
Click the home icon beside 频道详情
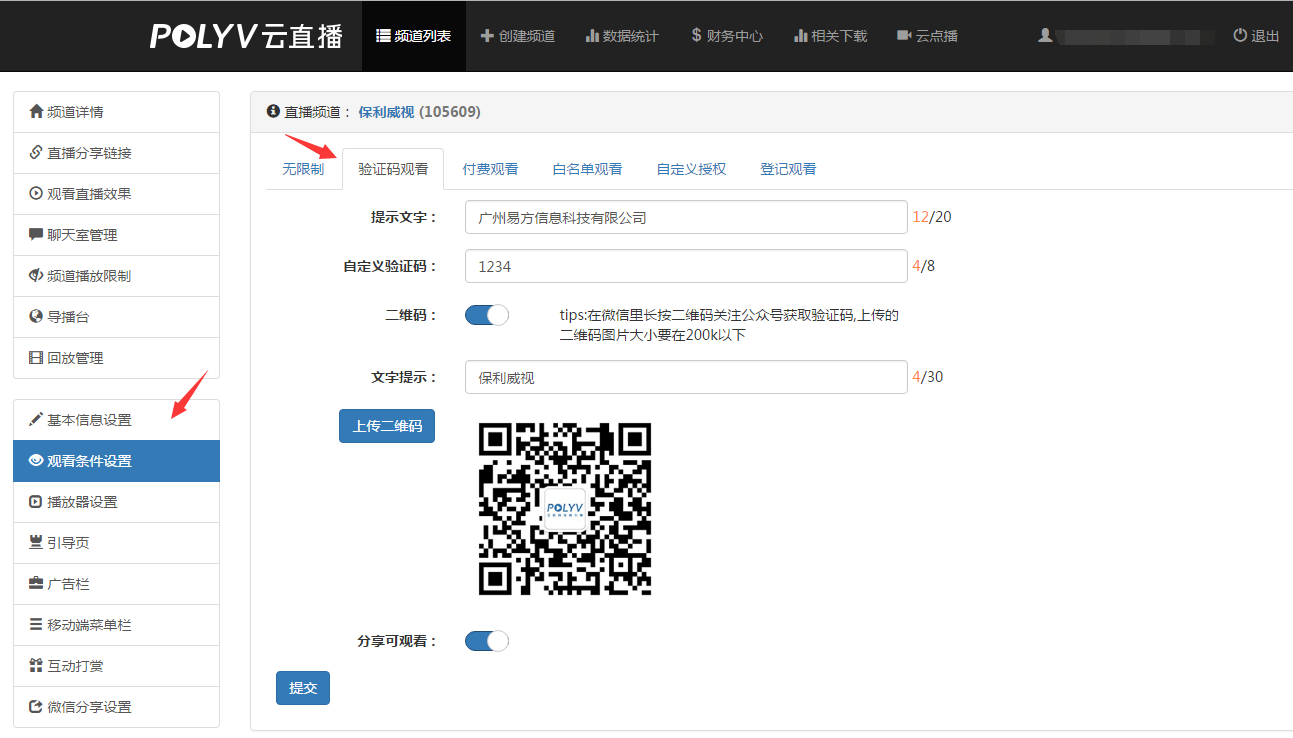36,112
